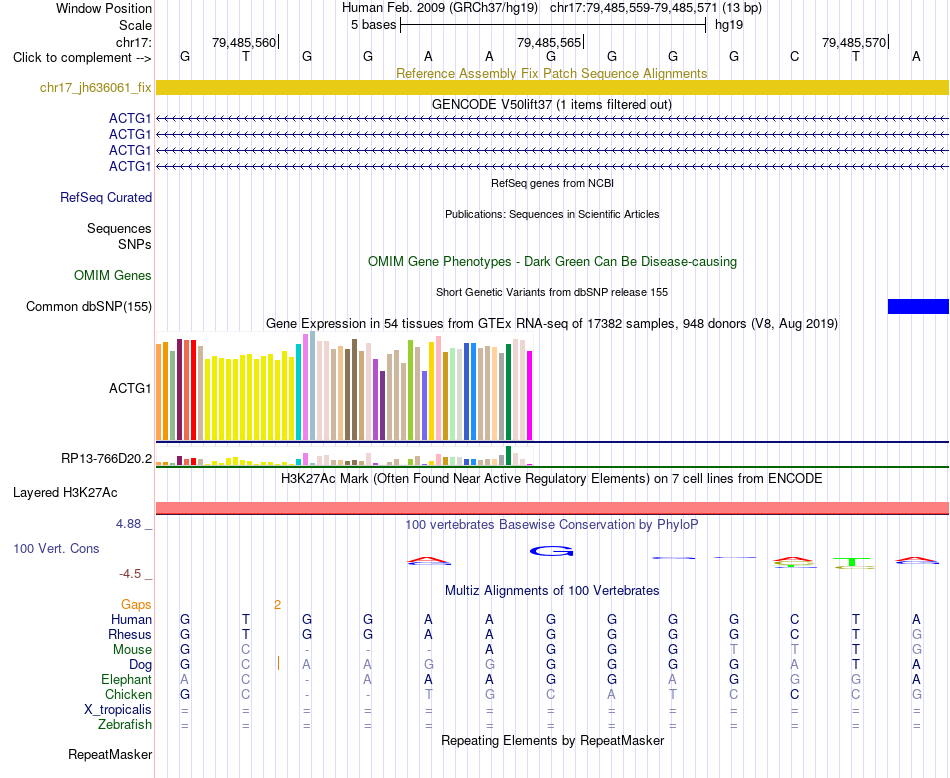Viewport: 950px width, 778px height.
Task: Click the 'Sequences' publications track label
Action: tap(119, 228)
